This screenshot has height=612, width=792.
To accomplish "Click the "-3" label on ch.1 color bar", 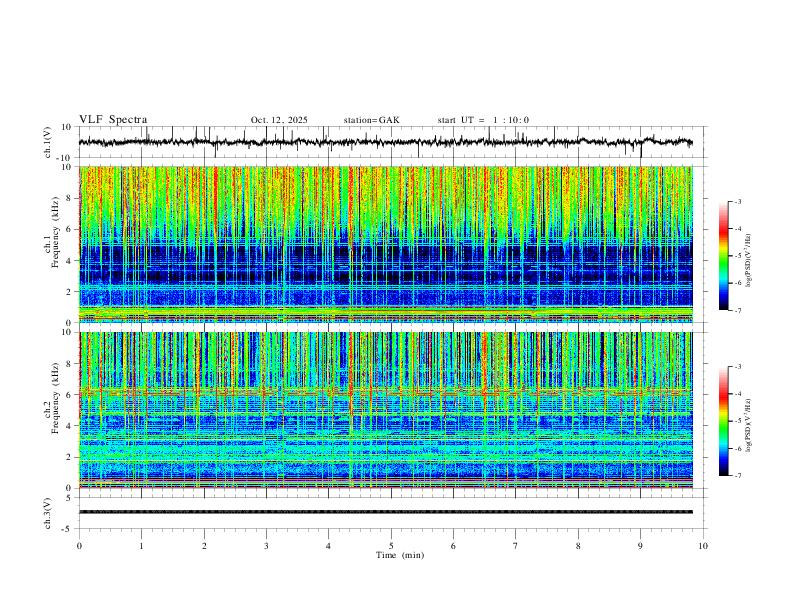I will click(737, 202).
